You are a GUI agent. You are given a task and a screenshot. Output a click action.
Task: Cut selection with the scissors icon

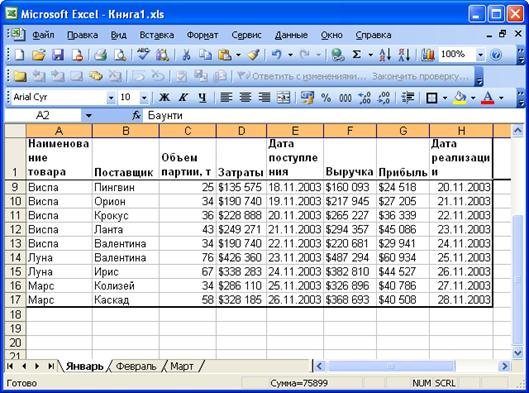click(186, 54)
